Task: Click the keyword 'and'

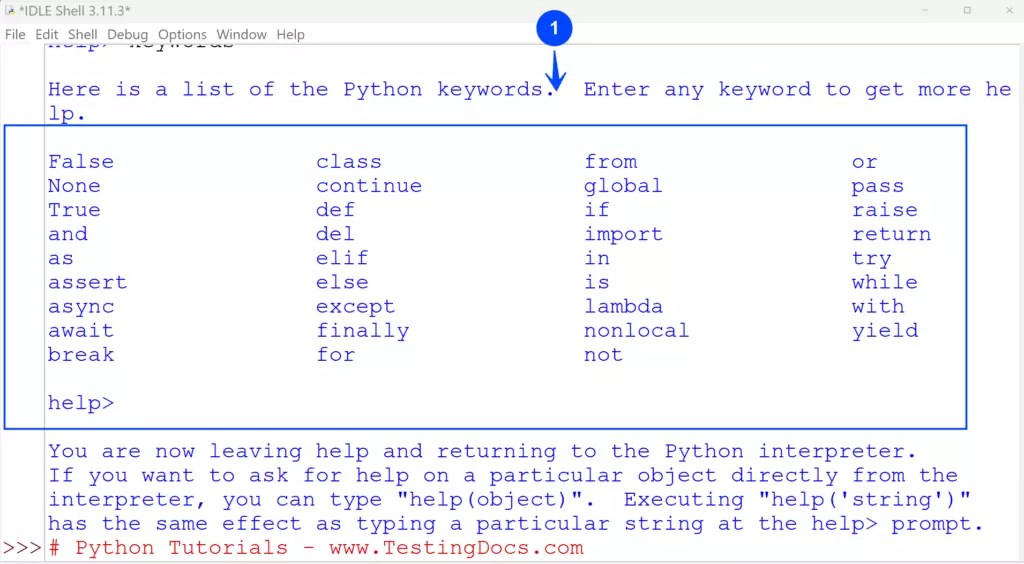Action: (x=68, y=234)
